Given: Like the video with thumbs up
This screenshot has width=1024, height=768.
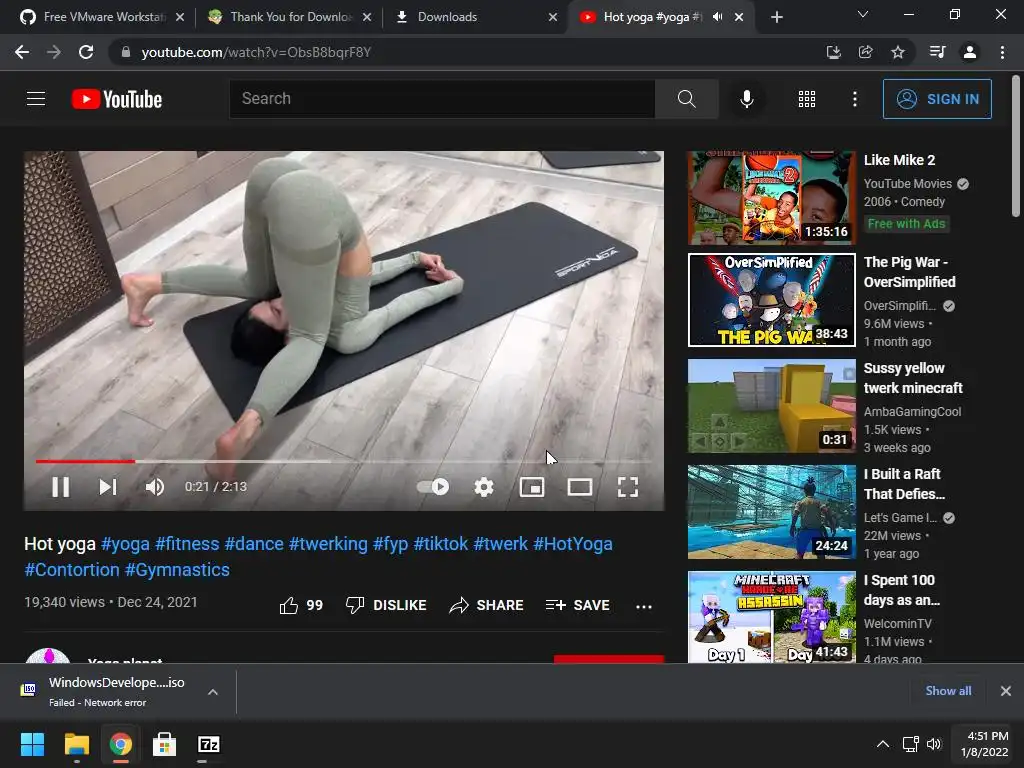Looking at the screenshot, I should (301, 605).
